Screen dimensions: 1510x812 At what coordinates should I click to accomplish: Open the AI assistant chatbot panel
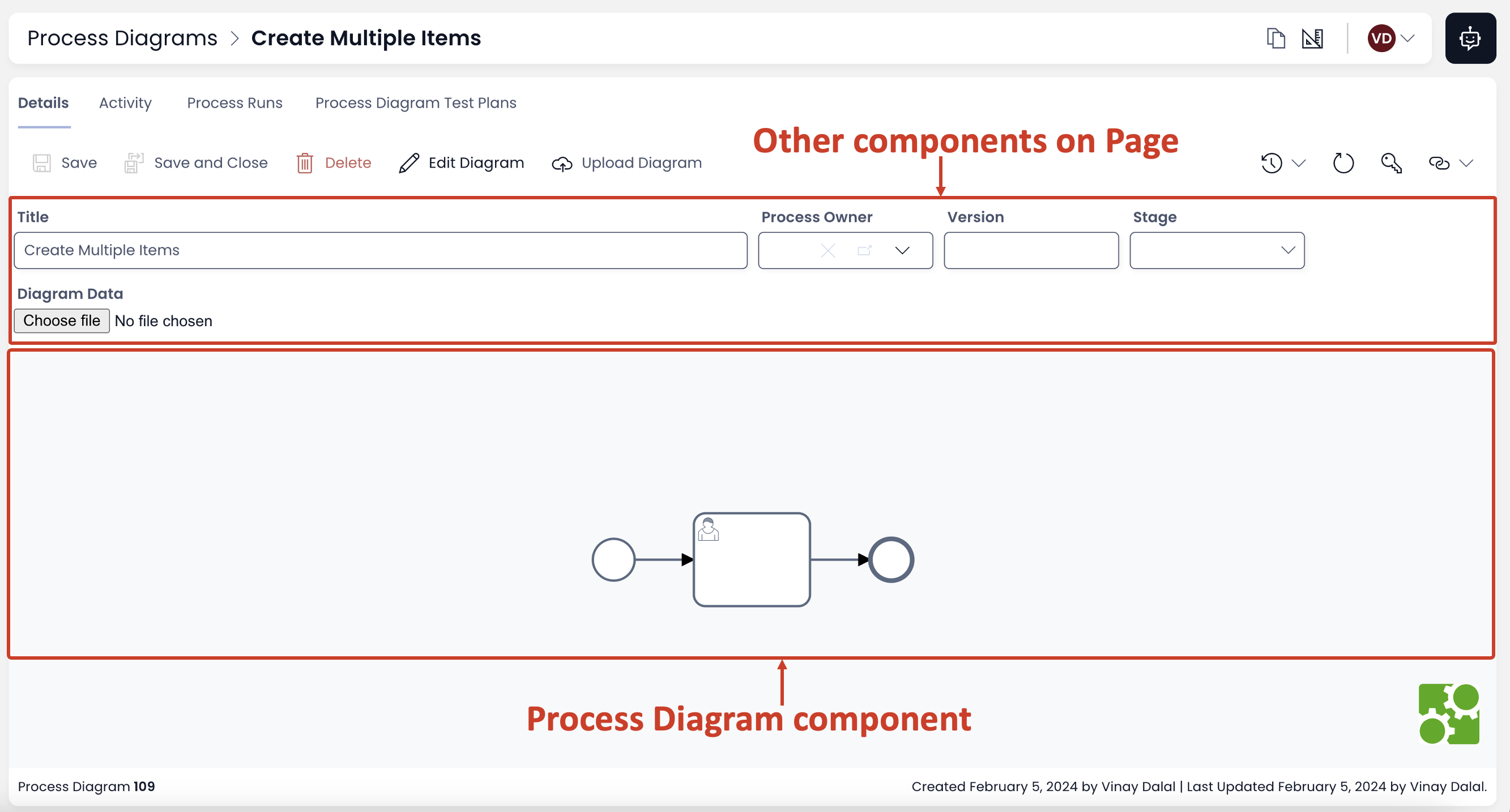1470,38
